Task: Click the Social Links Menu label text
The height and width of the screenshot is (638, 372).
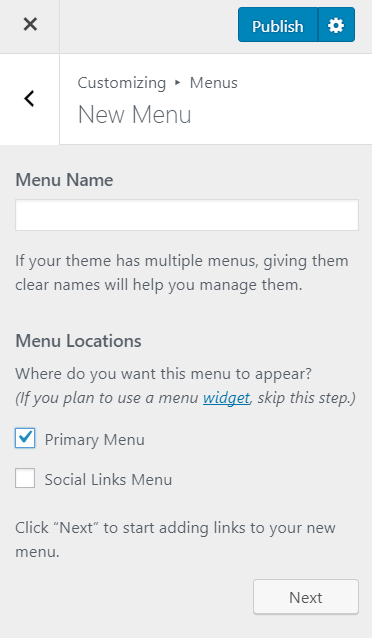Action: click(108, 479)
